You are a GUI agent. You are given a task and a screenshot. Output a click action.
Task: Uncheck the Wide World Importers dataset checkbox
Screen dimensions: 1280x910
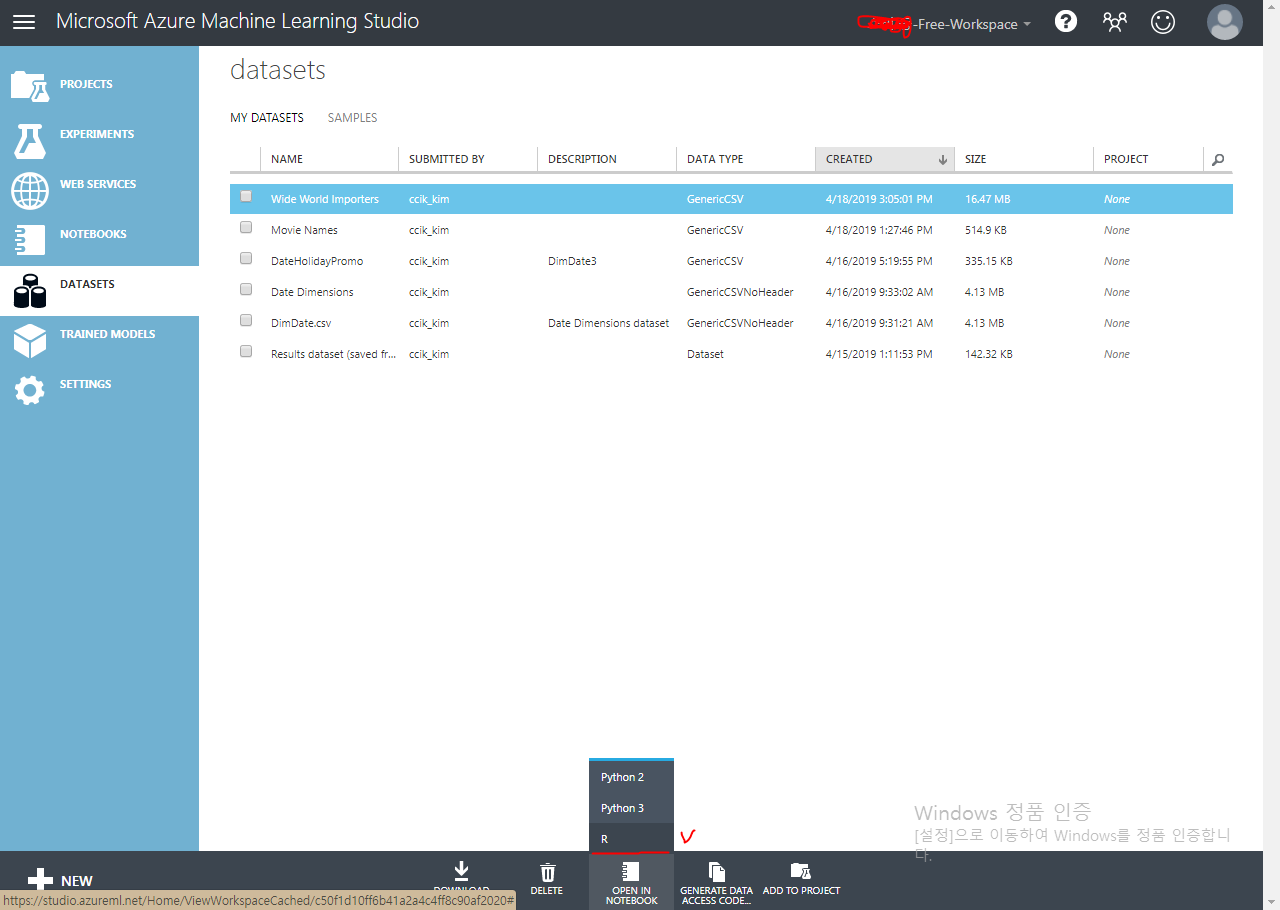click(x=246, y=196)
